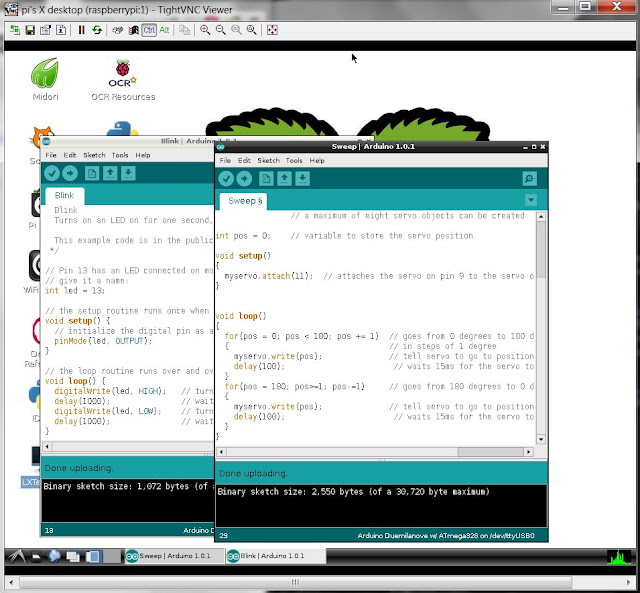Click the Zoom 100% magnifier in TightVNC toolbar

coord(236,30)
